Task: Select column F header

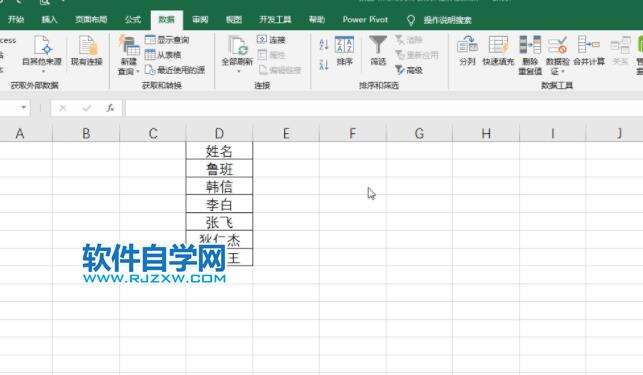Action: 353,133
